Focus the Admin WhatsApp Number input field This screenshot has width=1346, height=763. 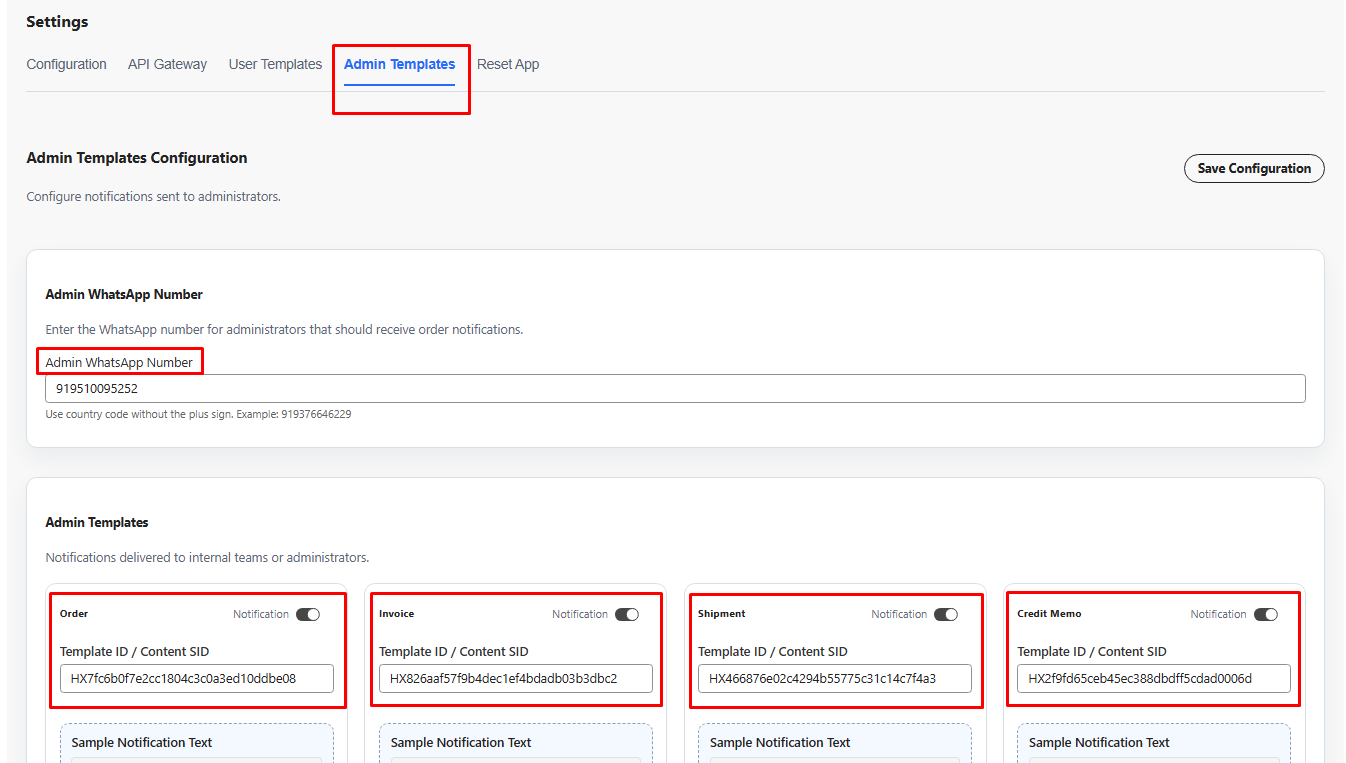[675, 388]
